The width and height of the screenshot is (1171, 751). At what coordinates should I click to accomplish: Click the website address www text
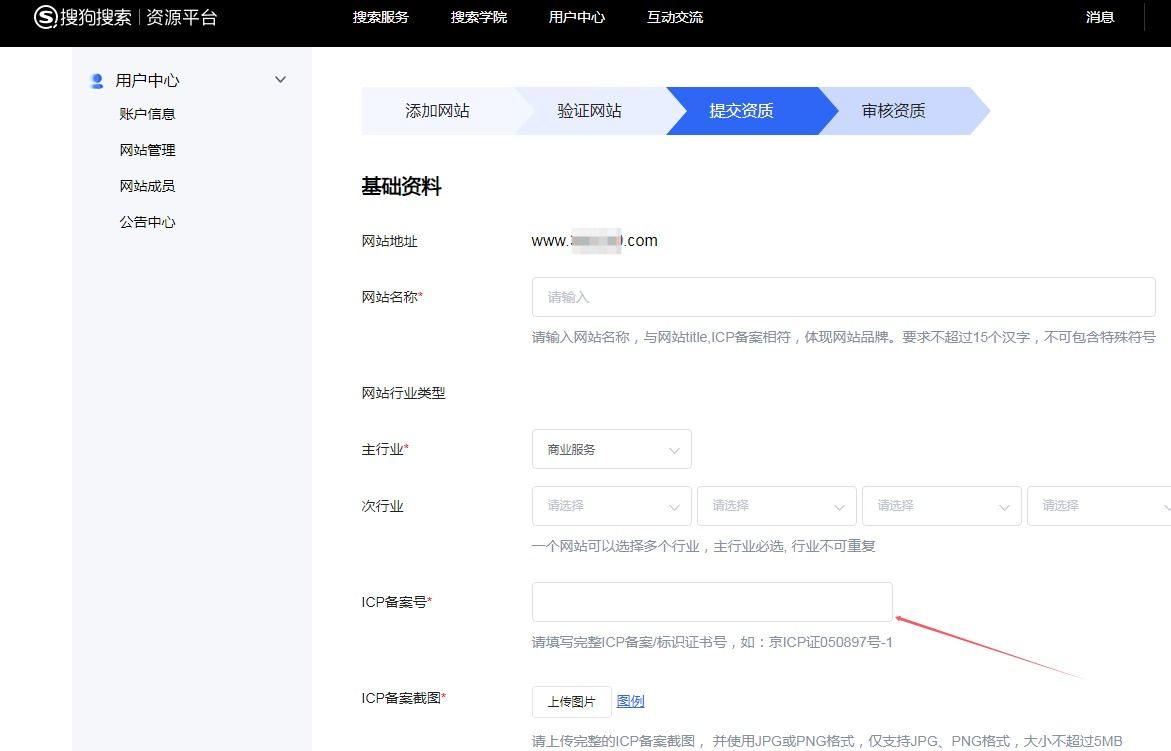(x=594, y=240)
